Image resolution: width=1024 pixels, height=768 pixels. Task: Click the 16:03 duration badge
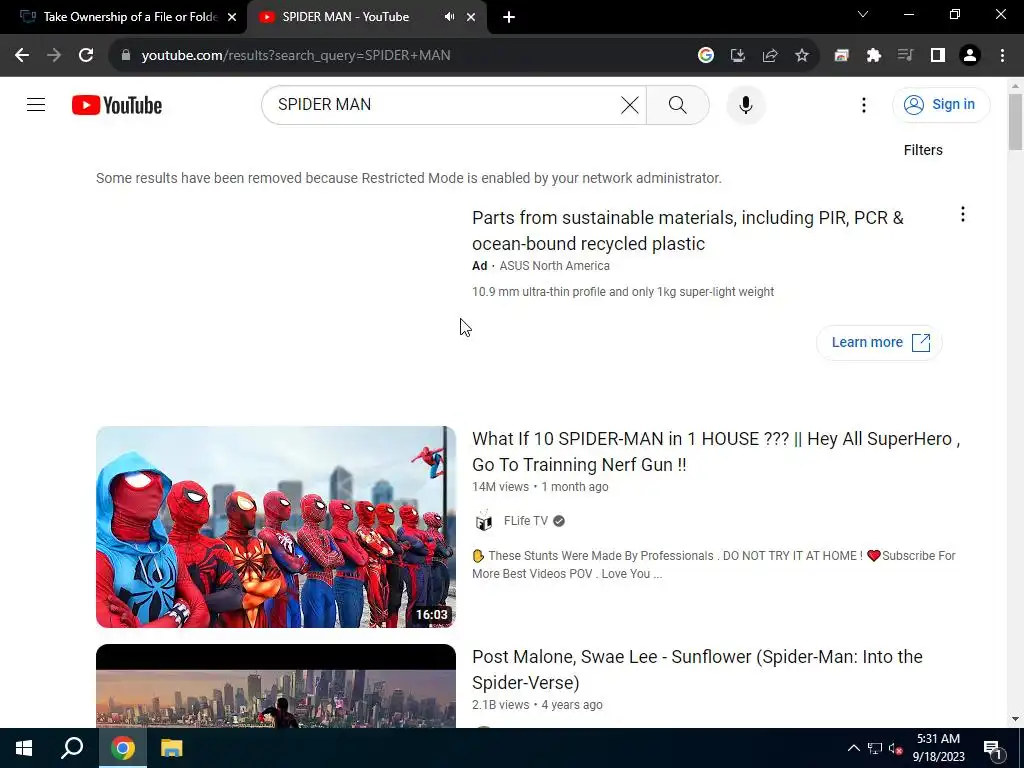(x=432, y=615)
